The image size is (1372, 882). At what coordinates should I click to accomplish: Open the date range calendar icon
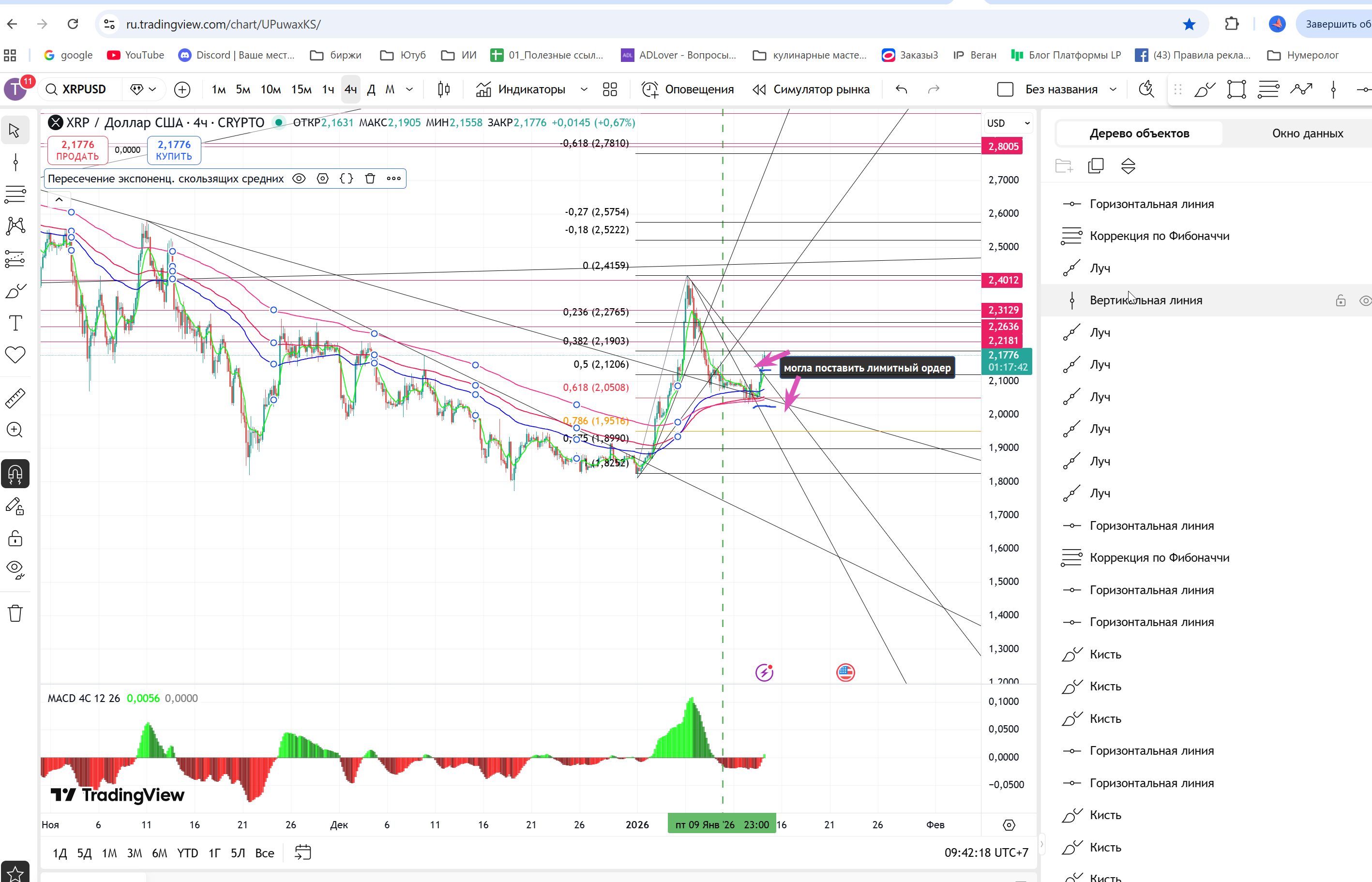pyautogui.click(x=302, y=853)
